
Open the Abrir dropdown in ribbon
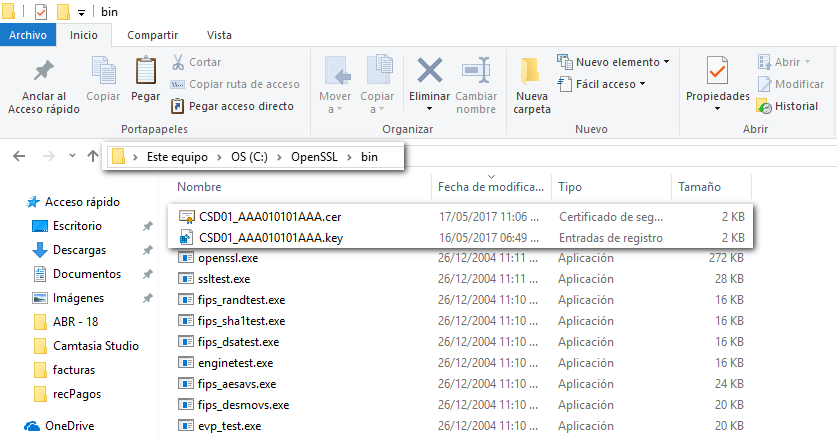(x=784, y=62)
